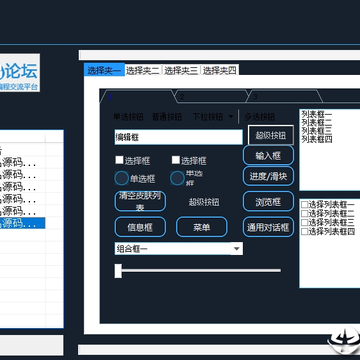Select 列表框二 in the list box
This screenshot has width=360, height=360.
pyautogui.click(x=317, y=123)
